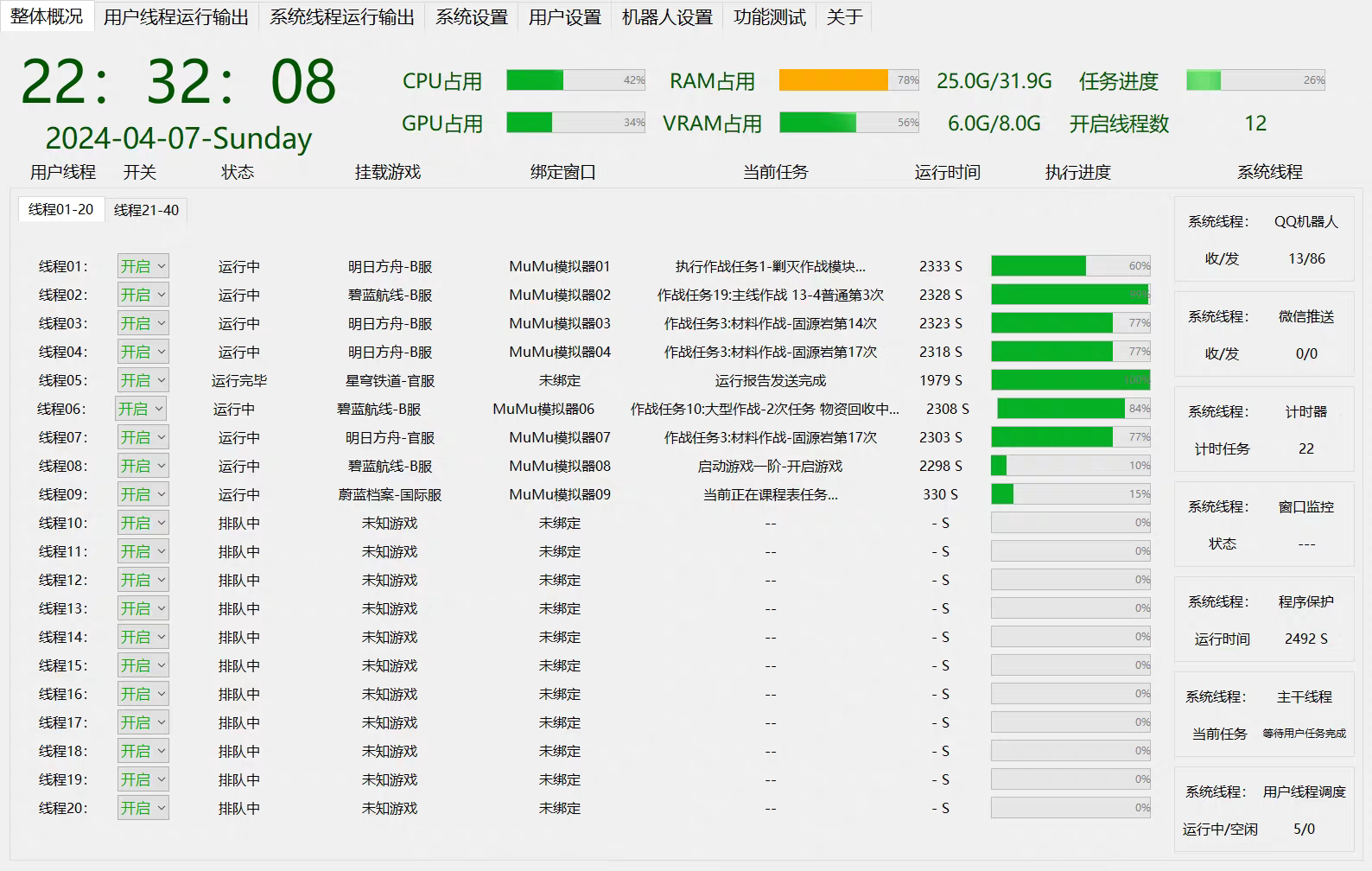Open the 开启 dropdown for 线程19
1372x871 pixels.
coord(143,779)
